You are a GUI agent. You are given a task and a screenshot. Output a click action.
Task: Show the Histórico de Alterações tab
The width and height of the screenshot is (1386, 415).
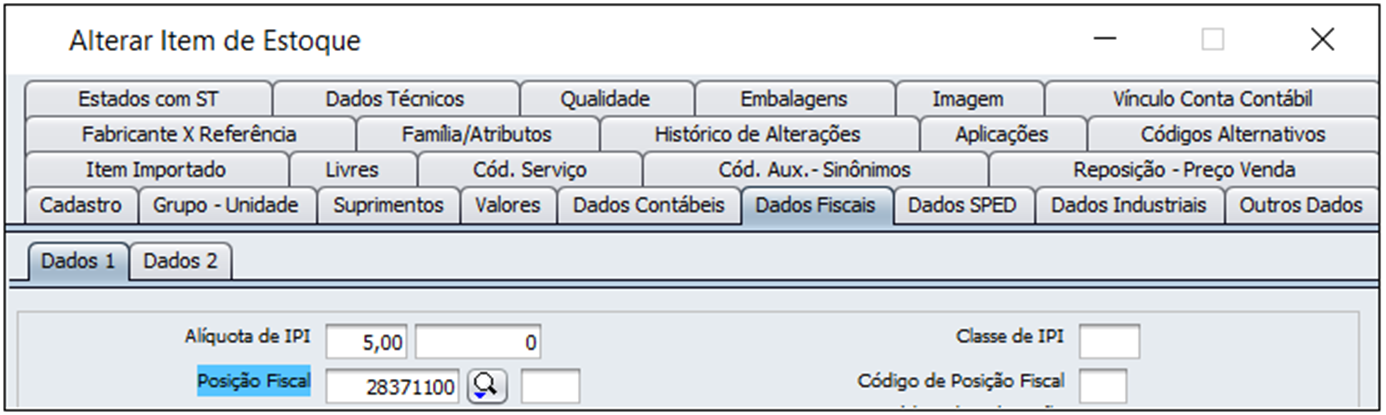tap(757, 134)
